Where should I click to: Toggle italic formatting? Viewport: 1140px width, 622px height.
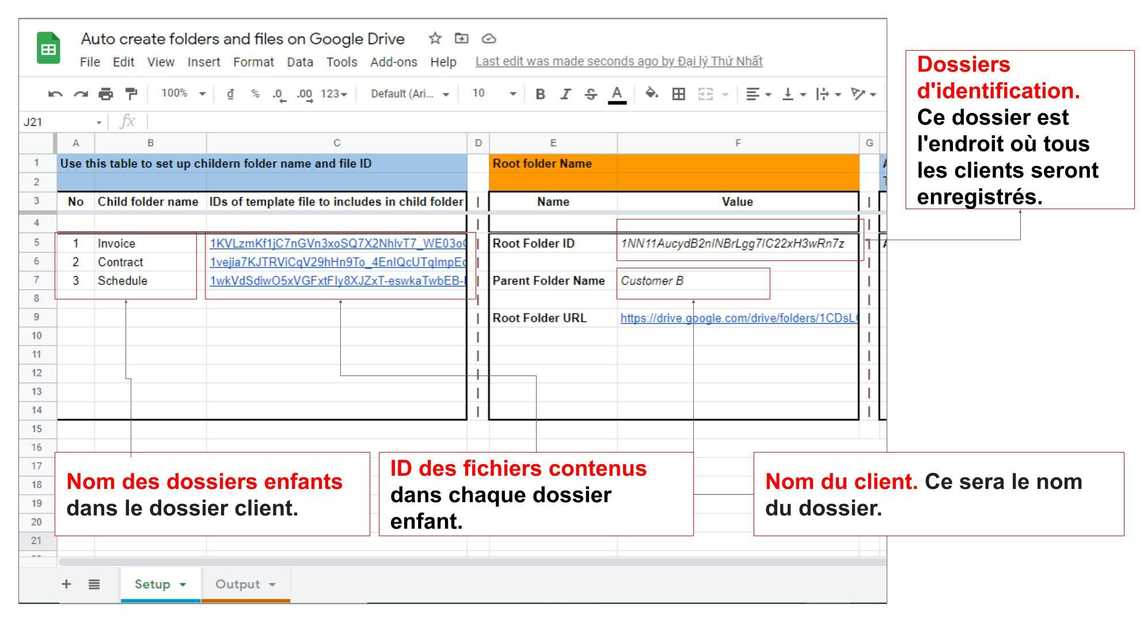[565, 94]
